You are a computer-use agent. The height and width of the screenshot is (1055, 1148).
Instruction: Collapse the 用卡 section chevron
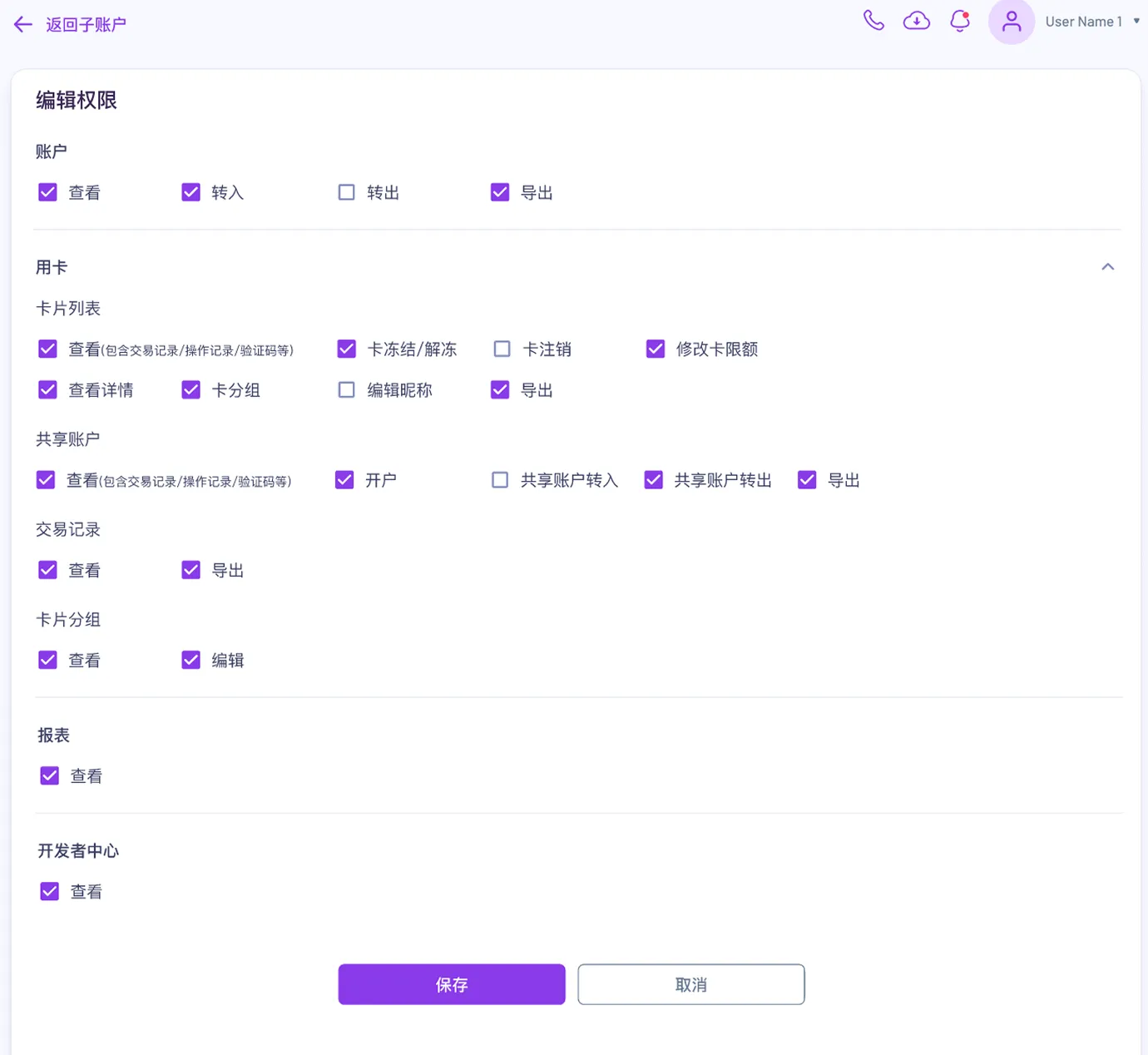pyautogui.click(x=1108, y=267)
